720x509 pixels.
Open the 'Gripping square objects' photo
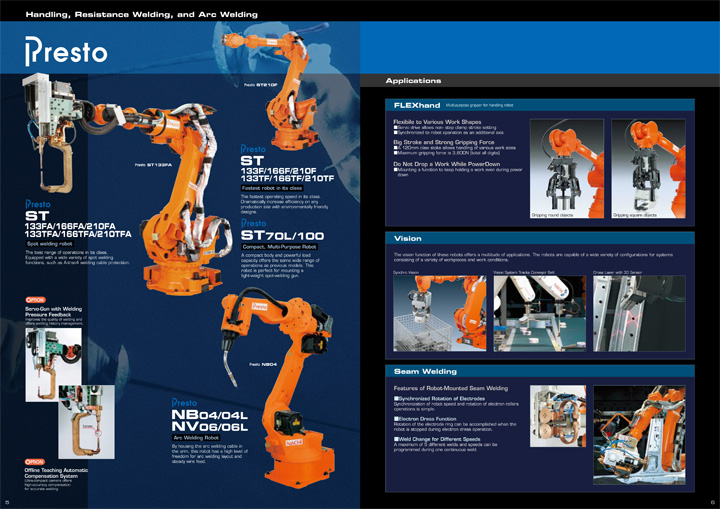[x=648, y=169]
